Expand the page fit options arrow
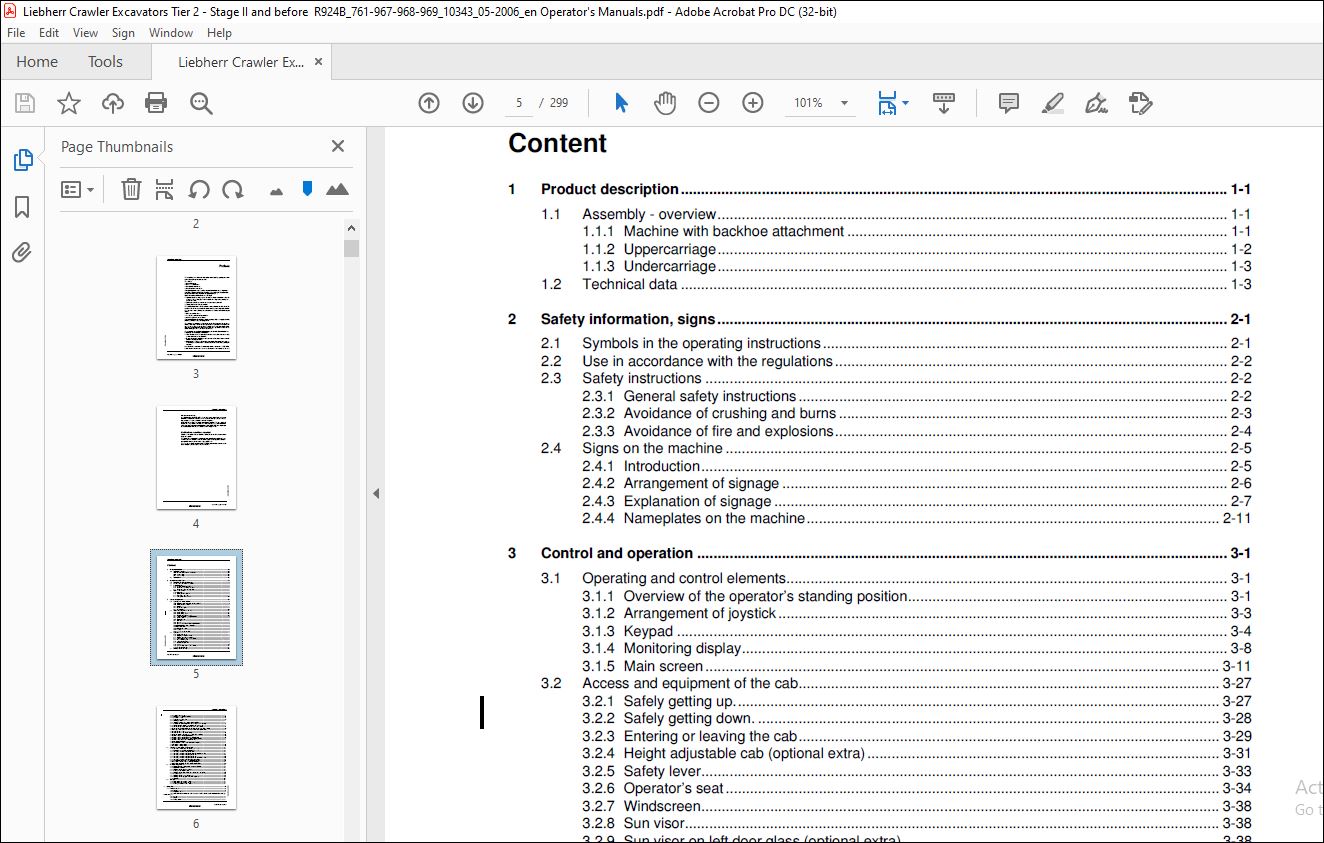 pos(905,102)
